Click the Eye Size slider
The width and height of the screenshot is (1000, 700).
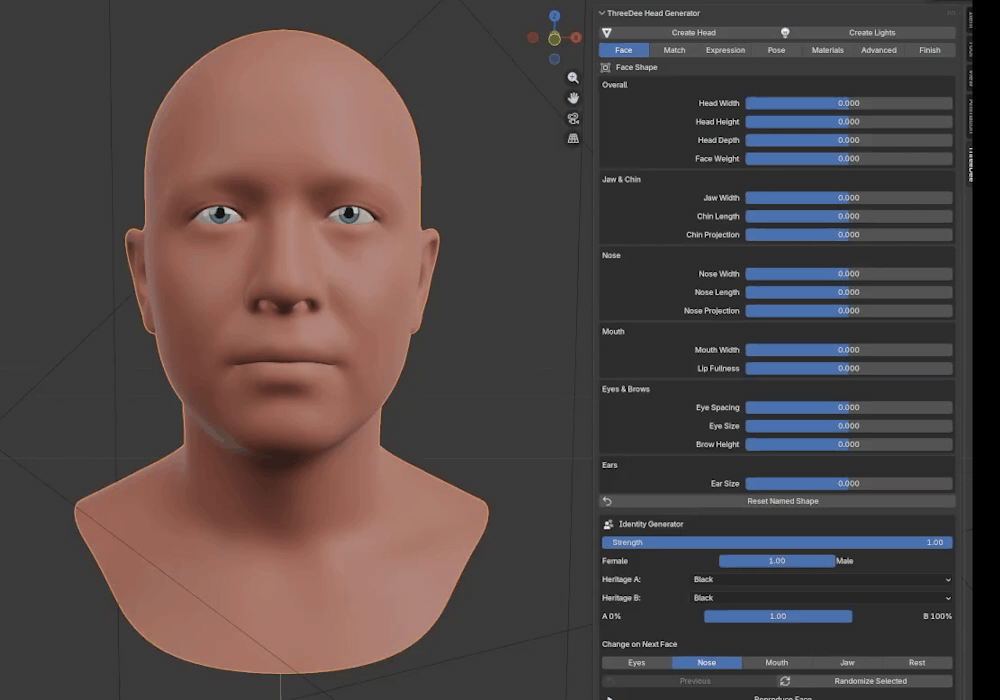(x=849, y=426)
